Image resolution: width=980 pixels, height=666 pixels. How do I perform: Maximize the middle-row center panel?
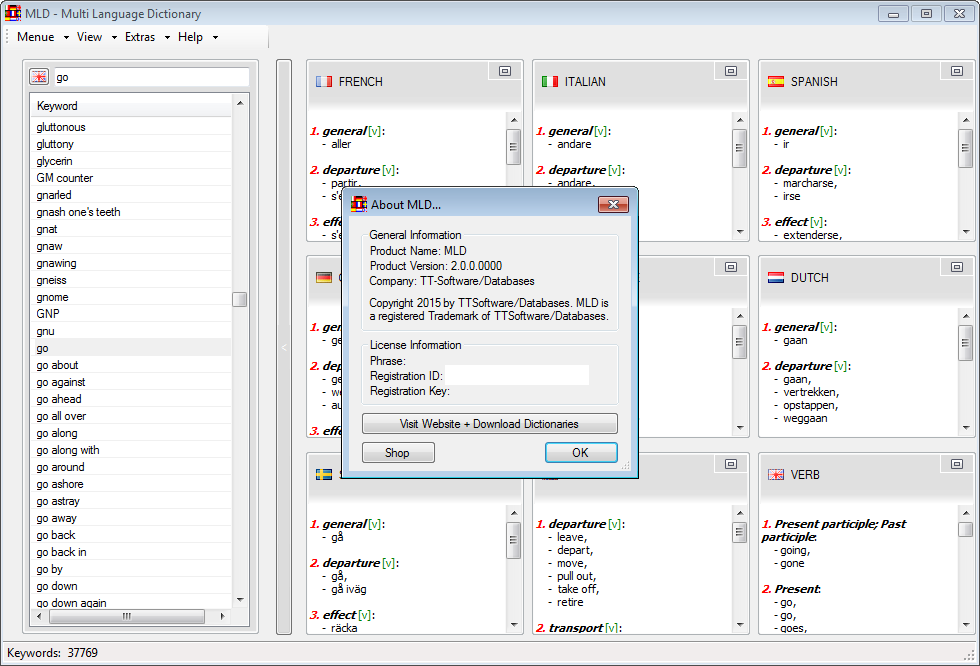tap(731, 267)
